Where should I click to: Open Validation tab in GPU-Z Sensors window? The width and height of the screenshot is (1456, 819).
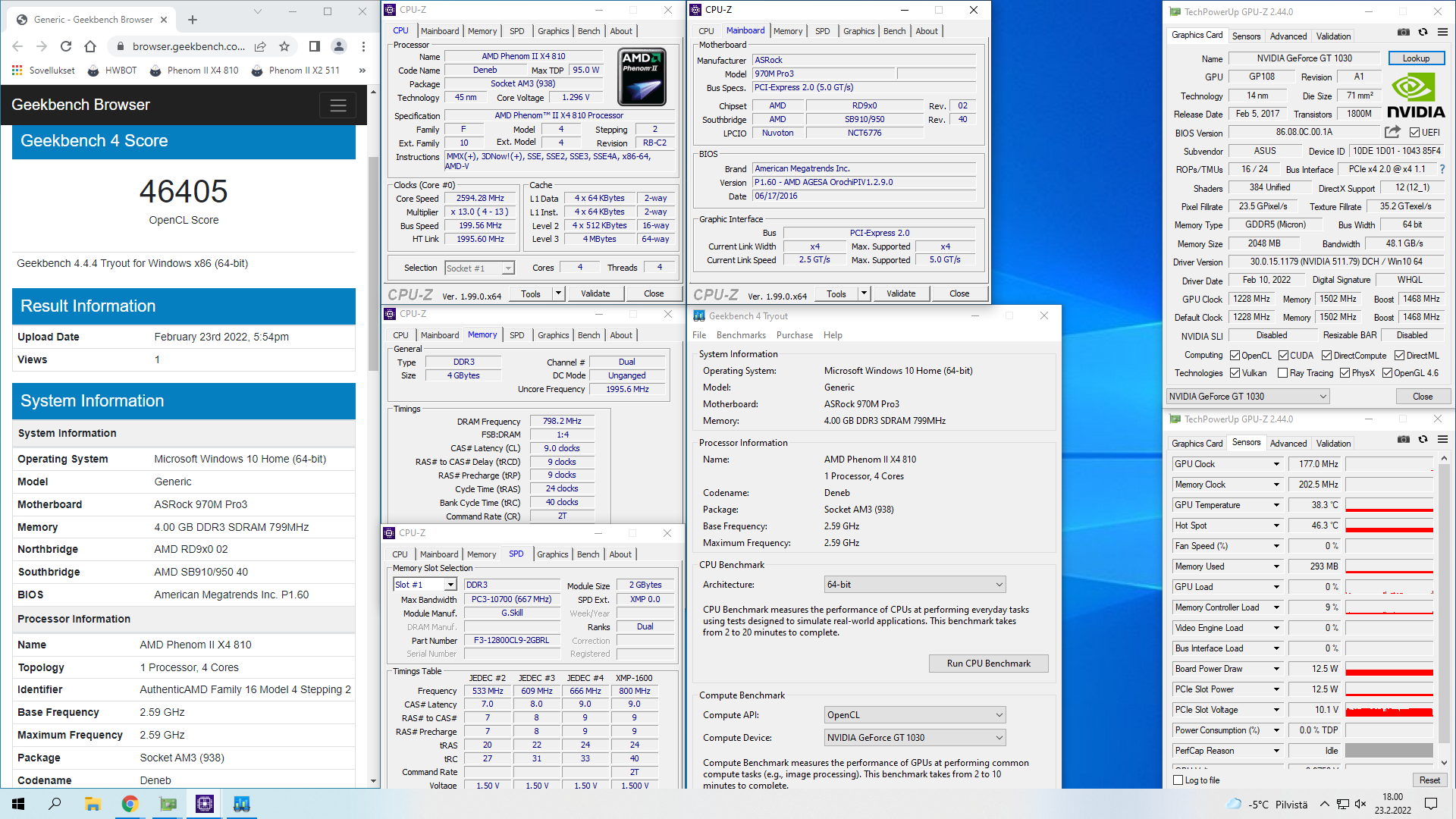(x=1333, y=444)
